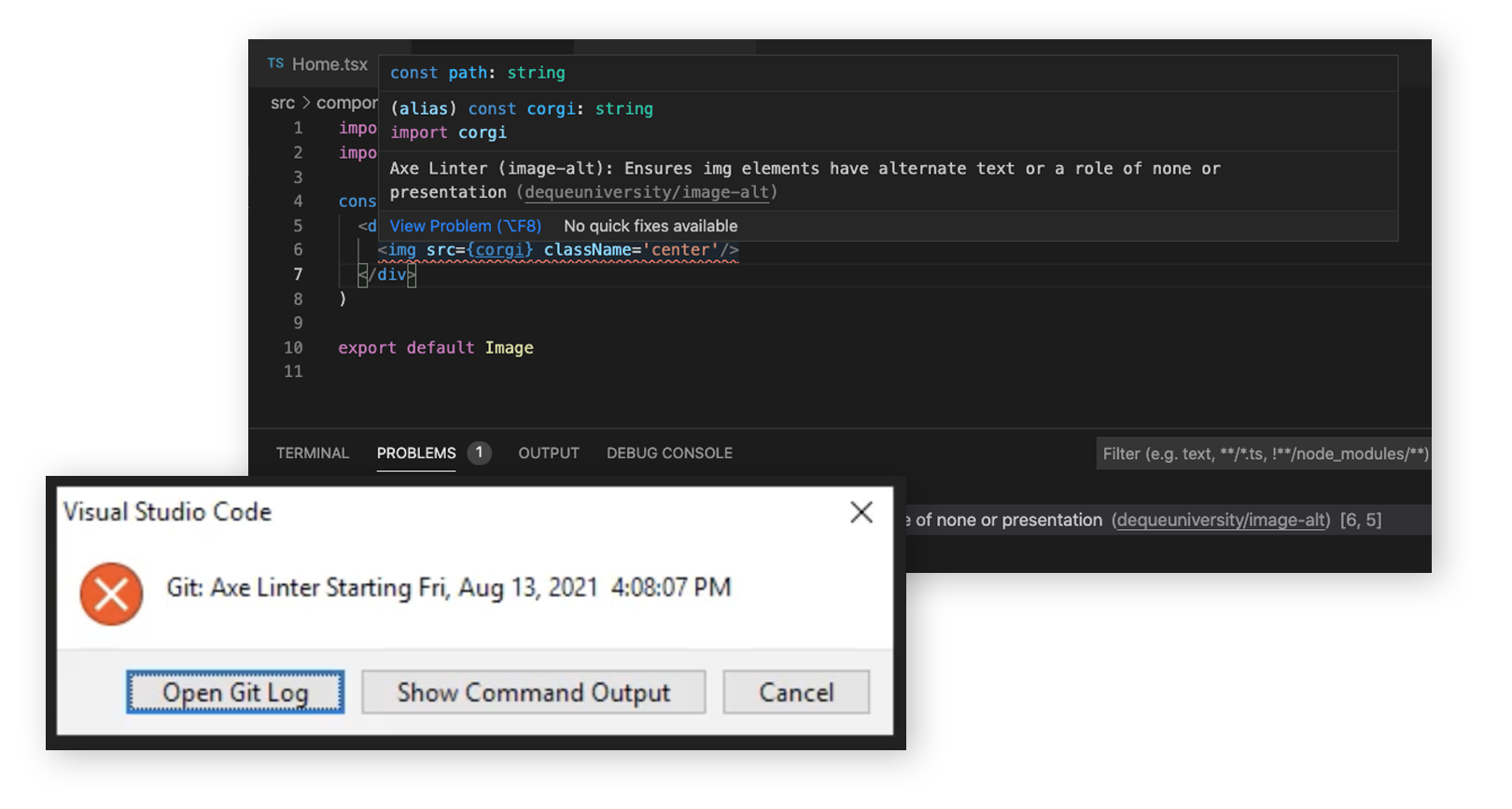Click the src breadcrumb folder
Image resolution: width=1512 pixels, height=809 pixels.
(x=282, y=103)
